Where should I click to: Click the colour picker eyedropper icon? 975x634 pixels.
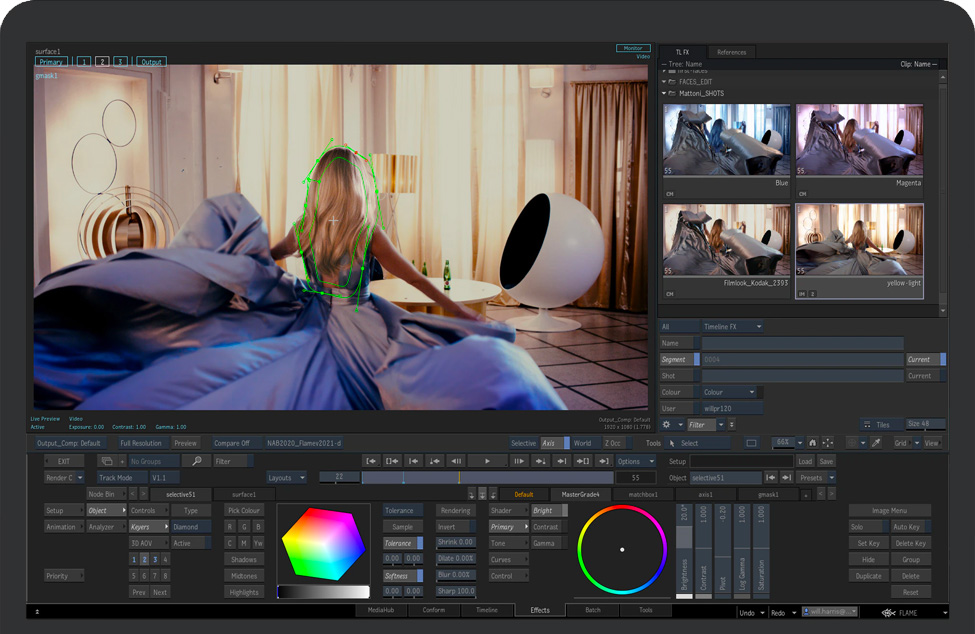[875, 443]
